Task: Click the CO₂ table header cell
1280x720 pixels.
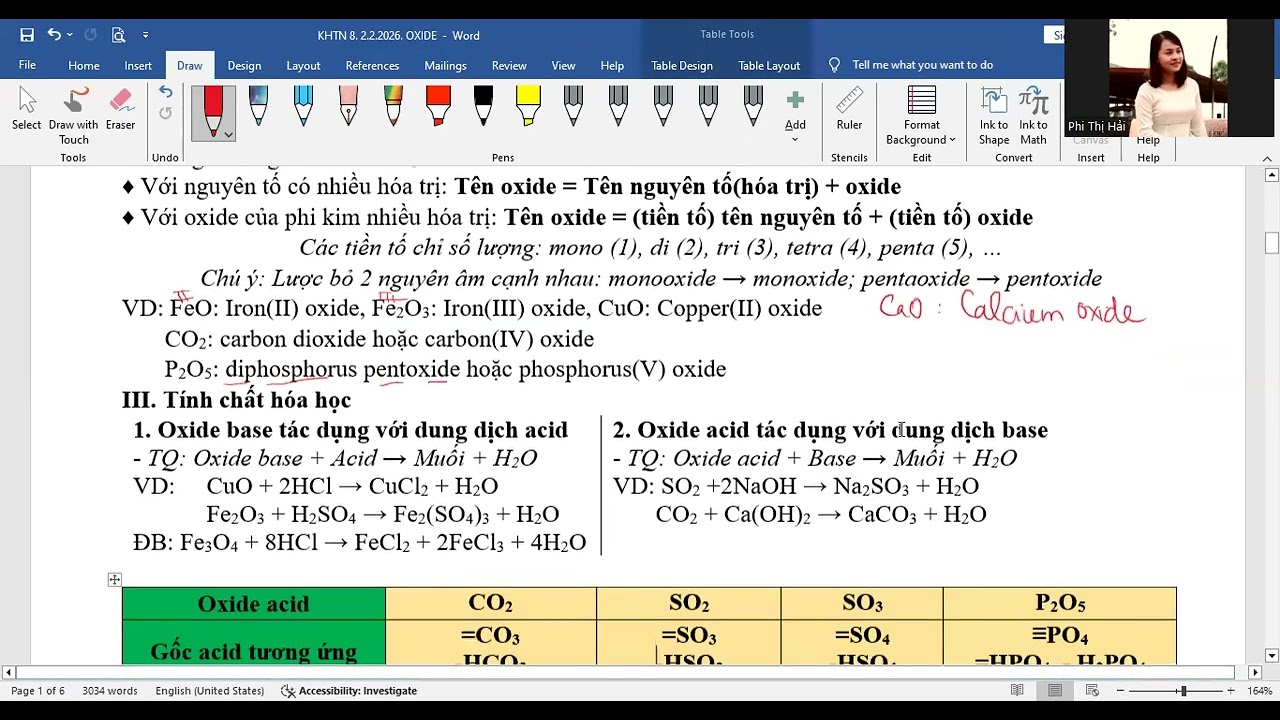Action: pos(491,603)
